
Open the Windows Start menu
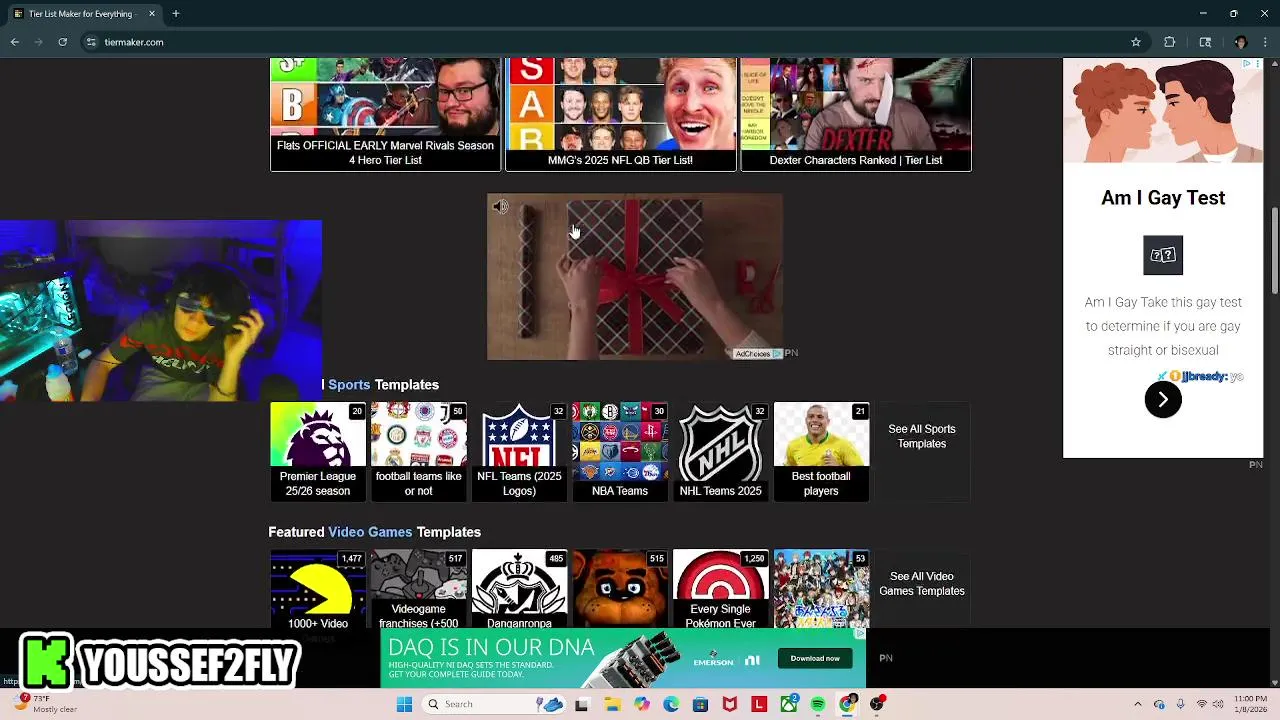404,704
